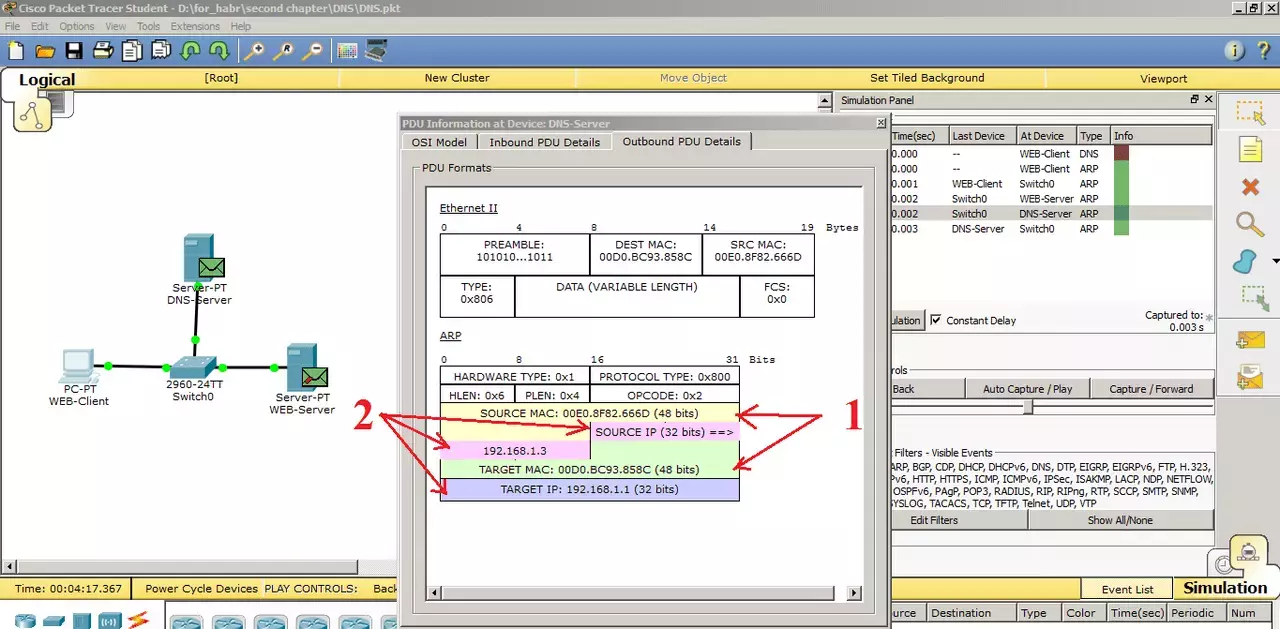Click Capture / Forward button
The height and width of the screenshot is (629, 1280).
point(1151,388)
